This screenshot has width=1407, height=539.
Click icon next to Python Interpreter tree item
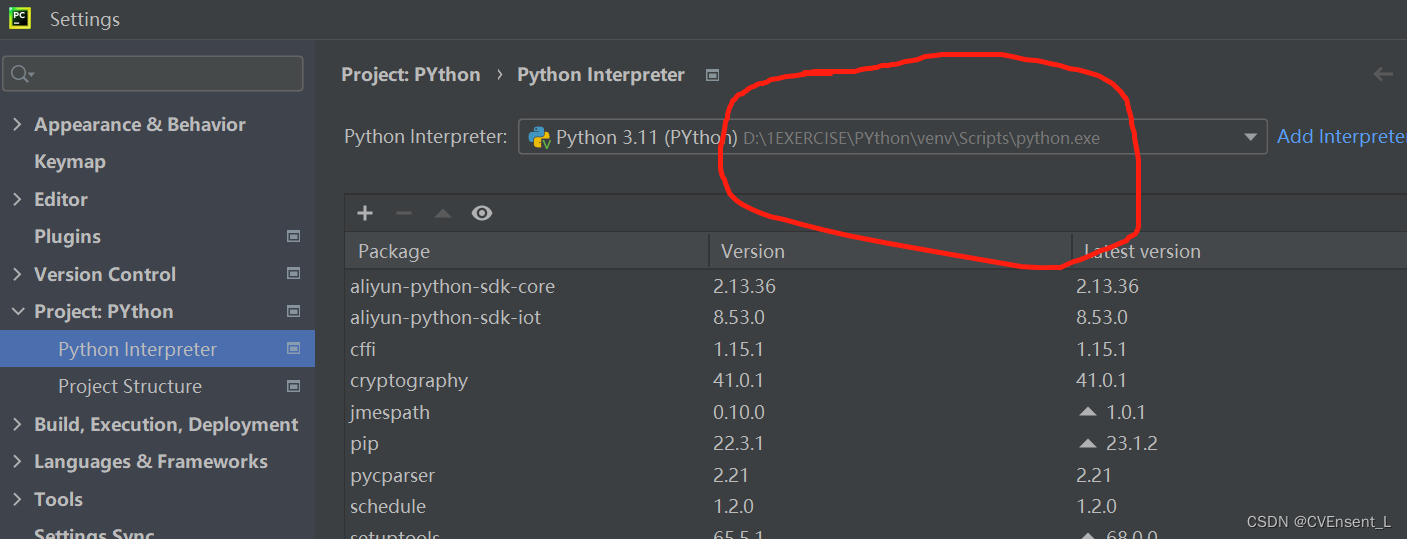[294, 349]
